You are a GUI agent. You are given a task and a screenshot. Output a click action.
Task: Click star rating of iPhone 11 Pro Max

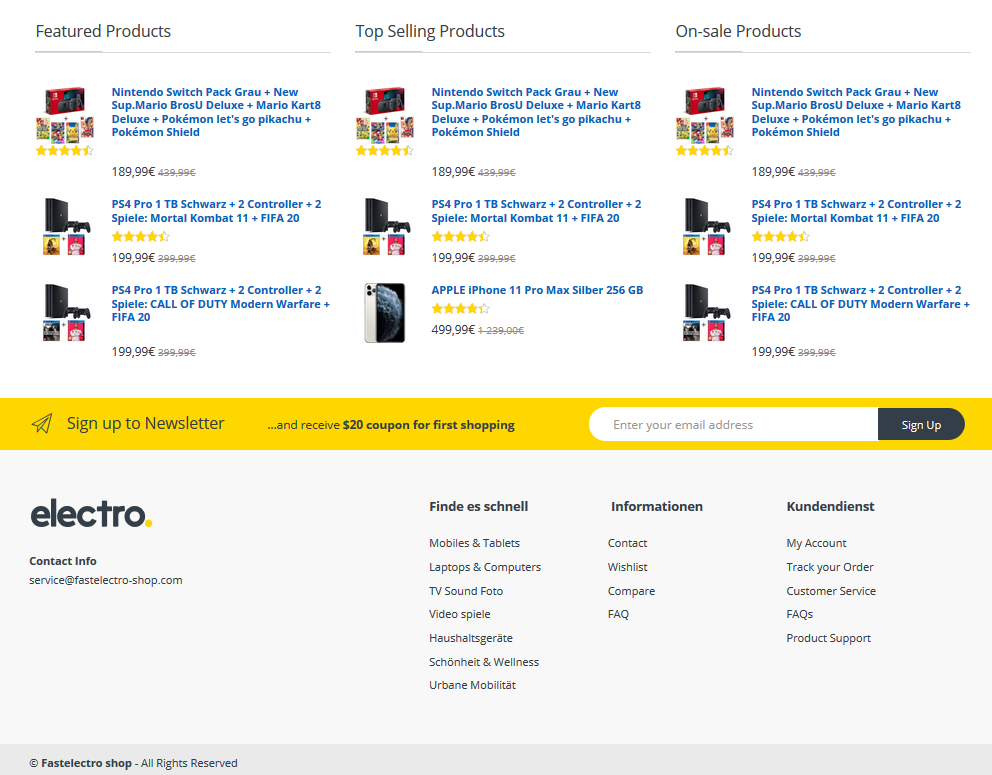click(461, 309)
